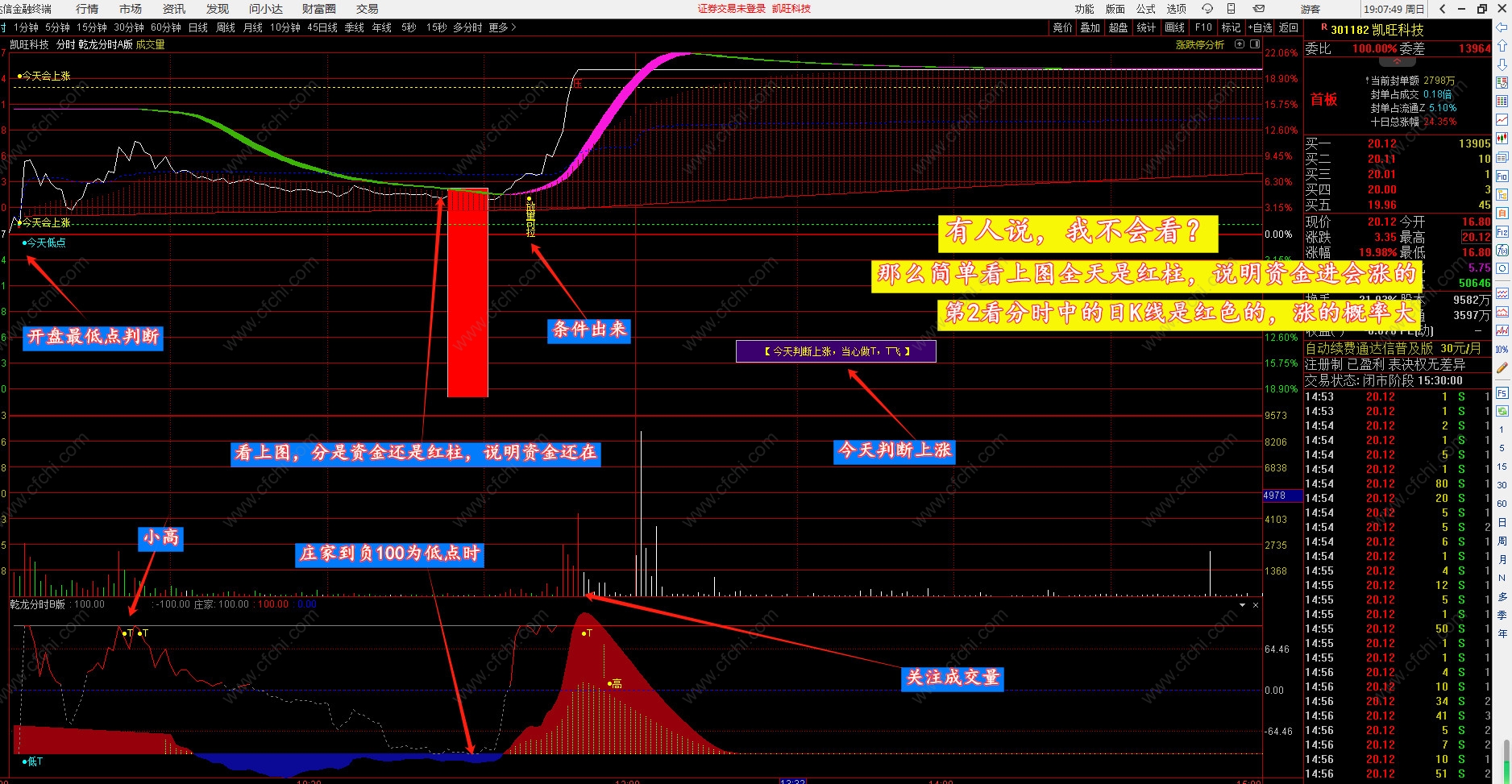
Task: Click the headset customer service icon
Action: coord(1207,9)
